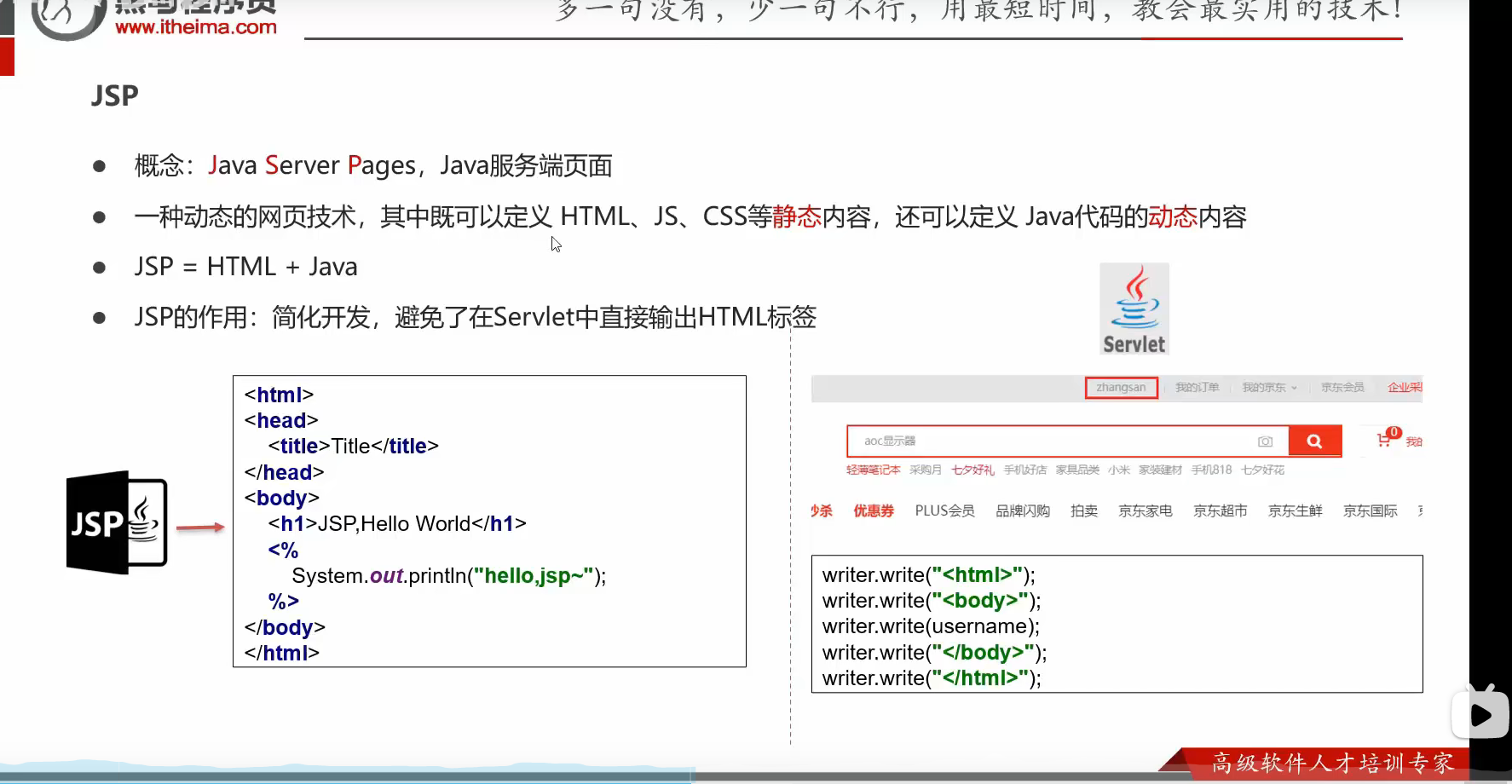Open the 优惠券 tab
The height and width of the screenshot is (784, 1512).
874,510
